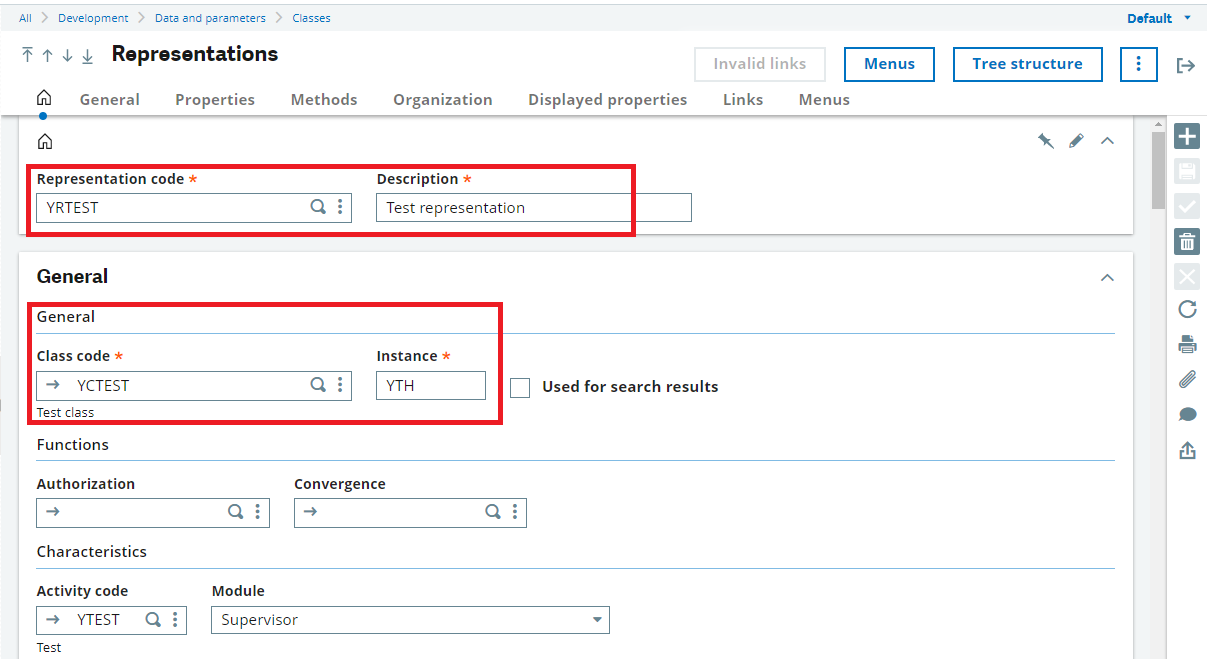Enable the Used for search results option
The height and width of the screenshot is (659, 1207).
point(520,387)
